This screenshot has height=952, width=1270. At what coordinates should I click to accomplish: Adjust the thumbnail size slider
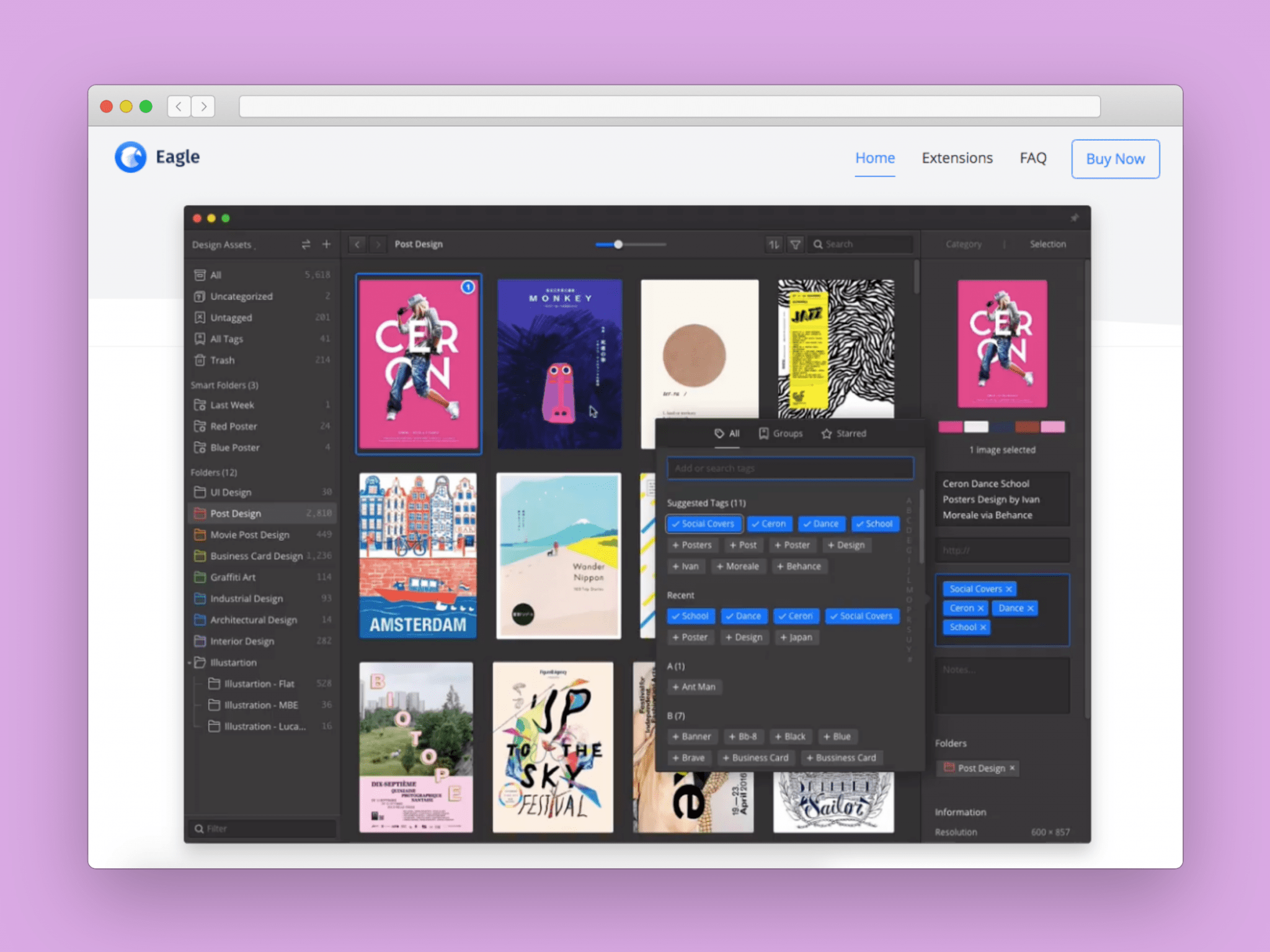[618, 244]
